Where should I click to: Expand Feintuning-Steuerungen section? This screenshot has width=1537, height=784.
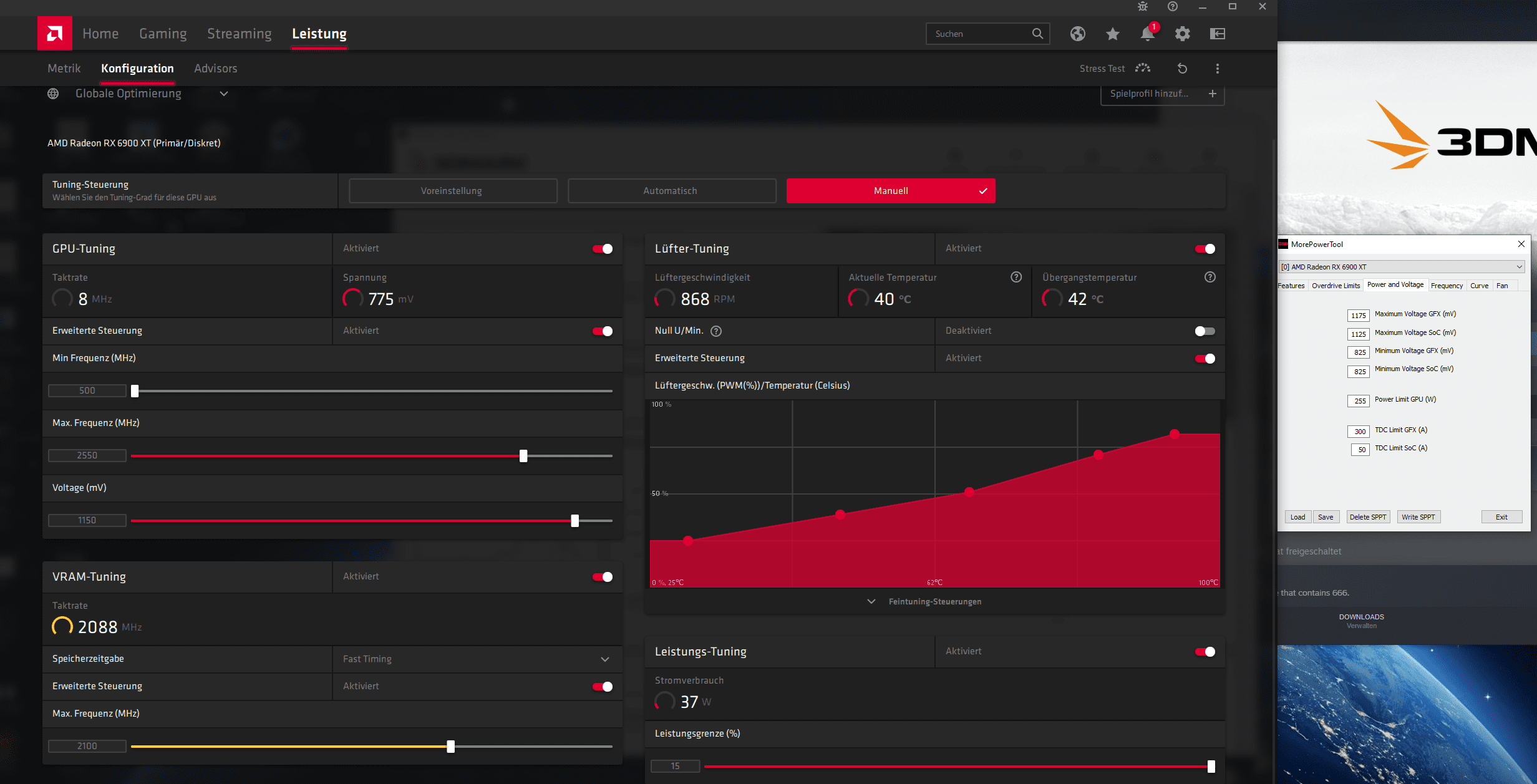point(926,602)
